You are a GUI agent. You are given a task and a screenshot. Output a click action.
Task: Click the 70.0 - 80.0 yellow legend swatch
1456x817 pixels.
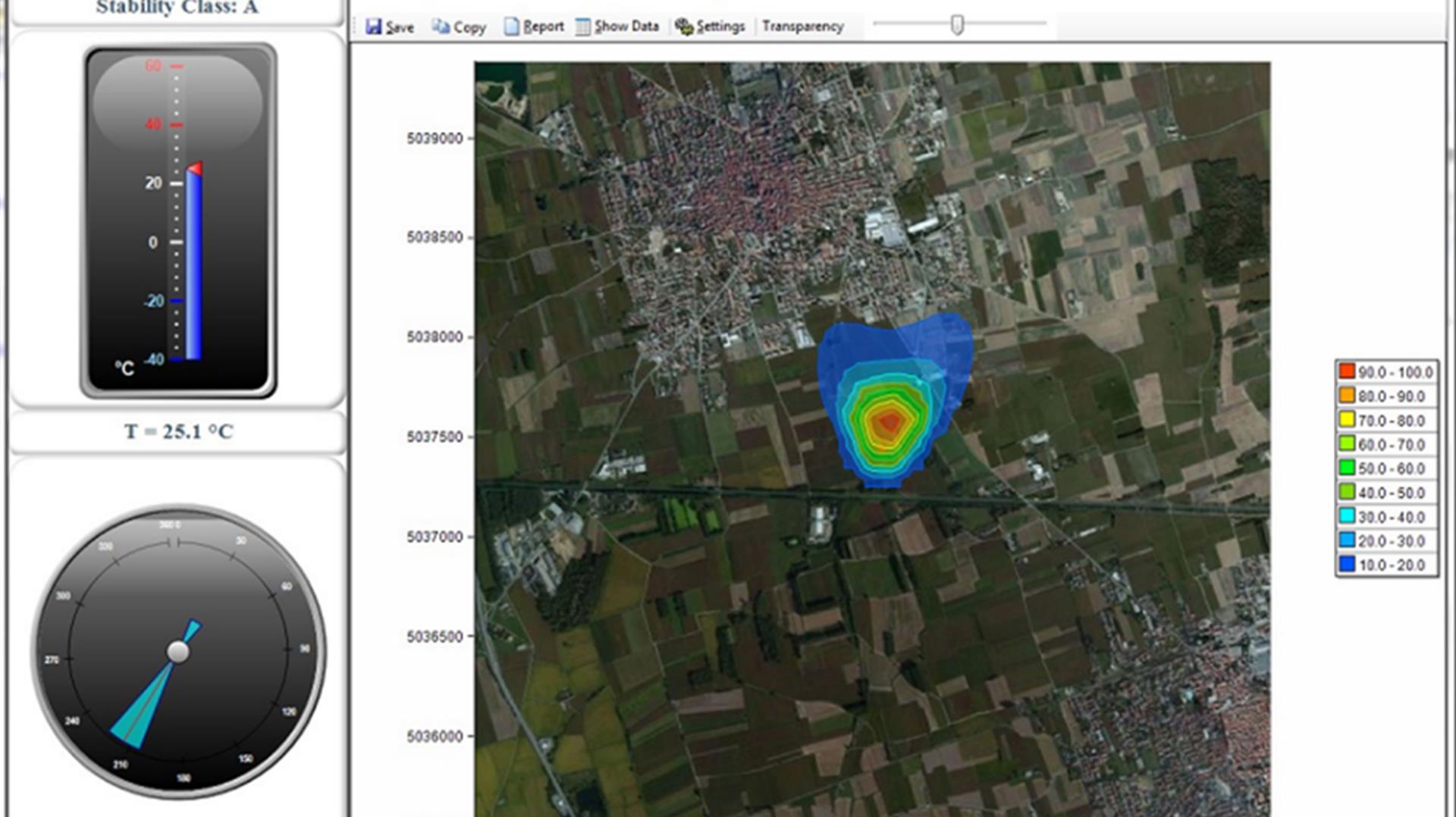point(1347,420)
